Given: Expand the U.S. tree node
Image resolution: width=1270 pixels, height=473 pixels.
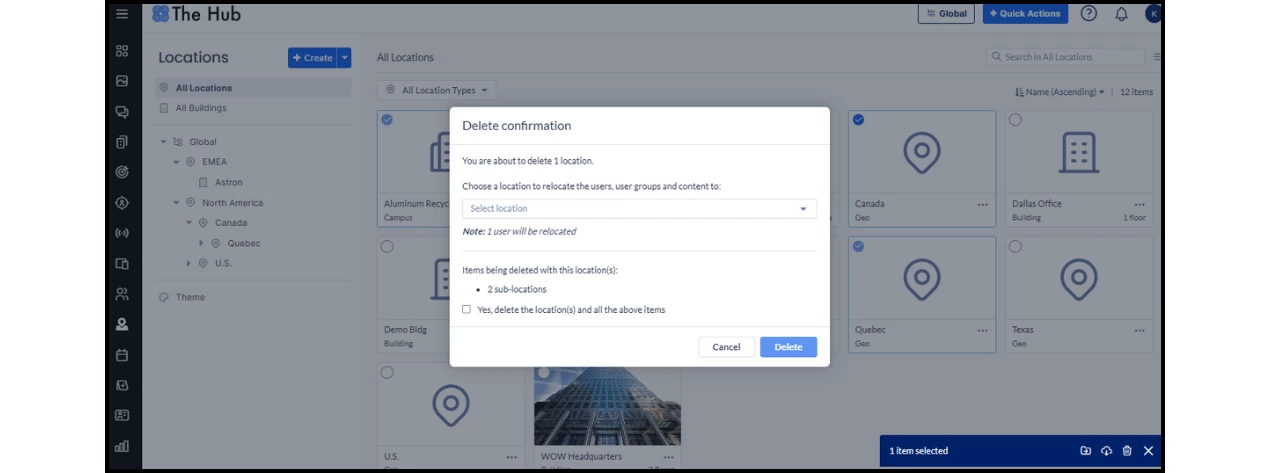Looking at the screenshot, I should (x=189, y=263).
